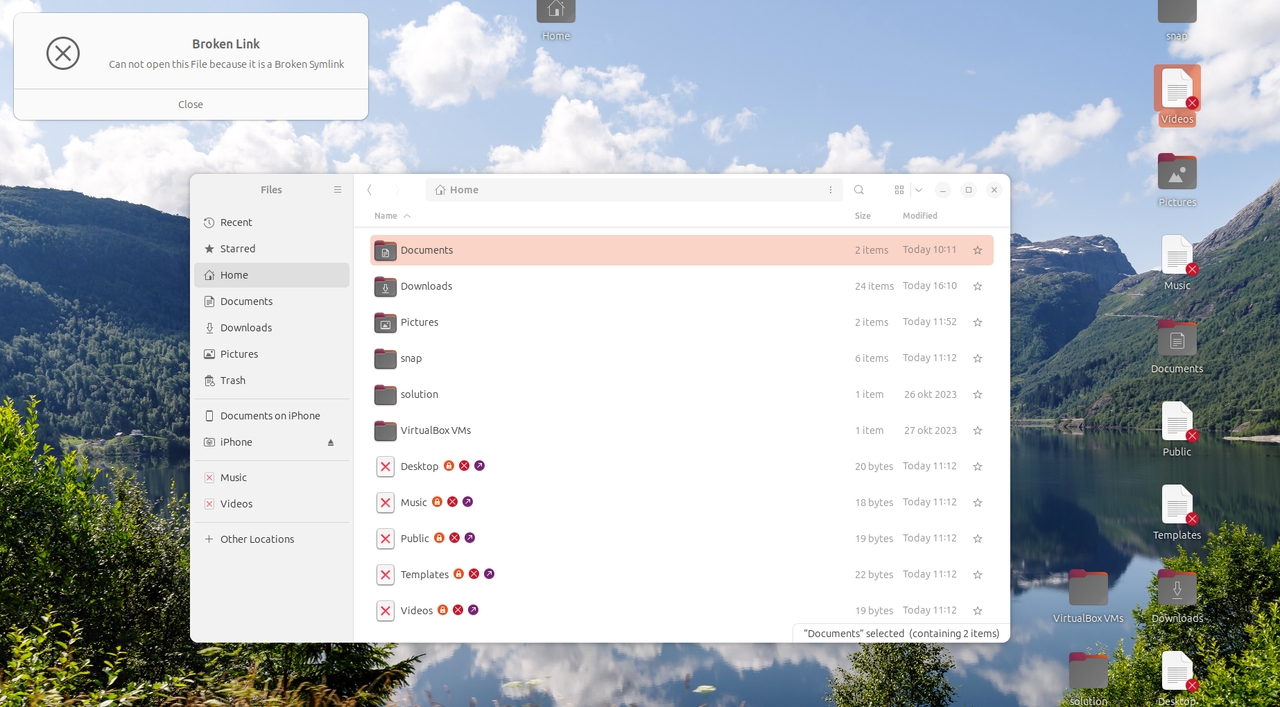This screenshot has height=707, width=1280.
Task: Sort files by Modified column
Action: coord(920,216)
